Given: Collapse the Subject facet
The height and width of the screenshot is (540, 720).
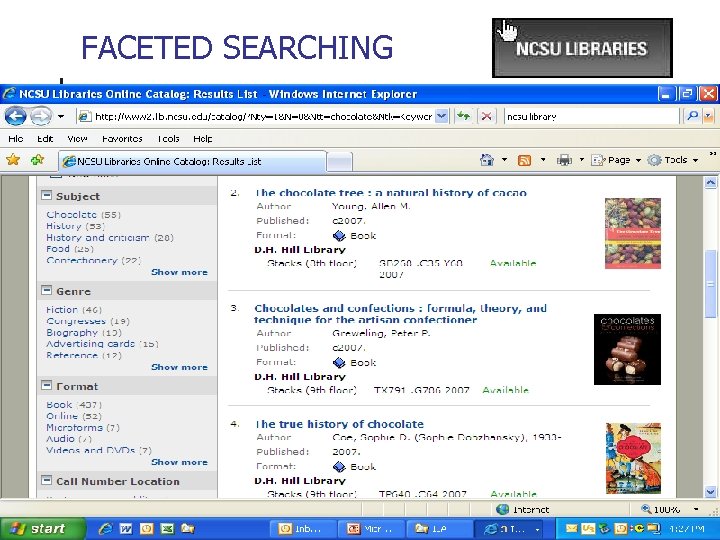Looking at the screenshot, I should pos(46,196).
